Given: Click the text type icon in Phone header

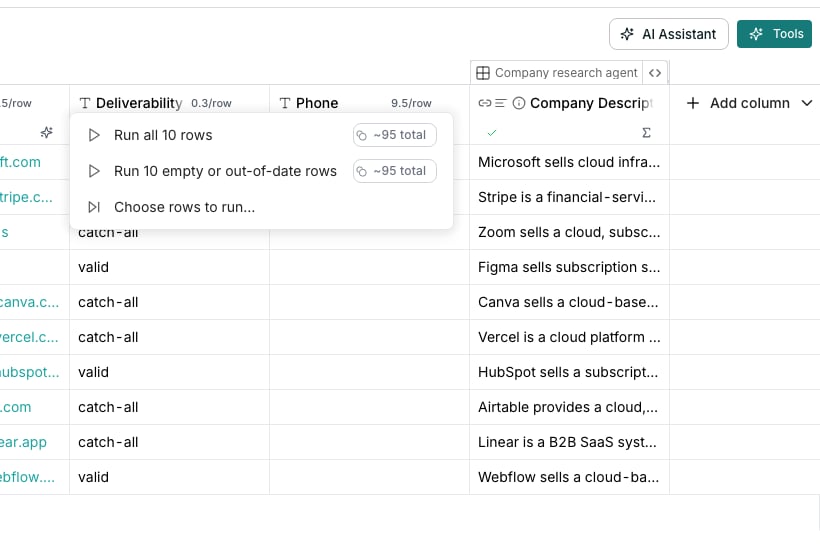Looking at the screenshot, I should (x=284, y=103).
